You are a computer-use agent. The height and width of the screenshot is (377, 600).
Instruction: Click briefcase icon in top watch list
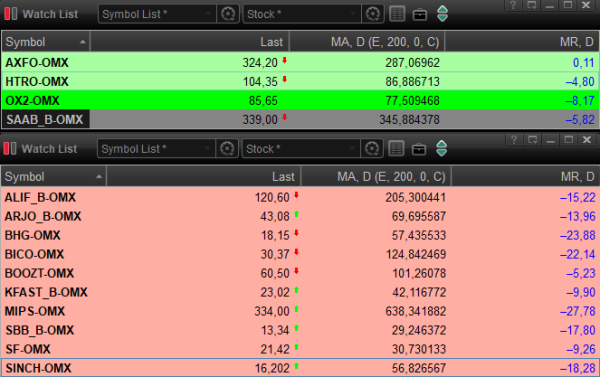click(x=420, y=15)
